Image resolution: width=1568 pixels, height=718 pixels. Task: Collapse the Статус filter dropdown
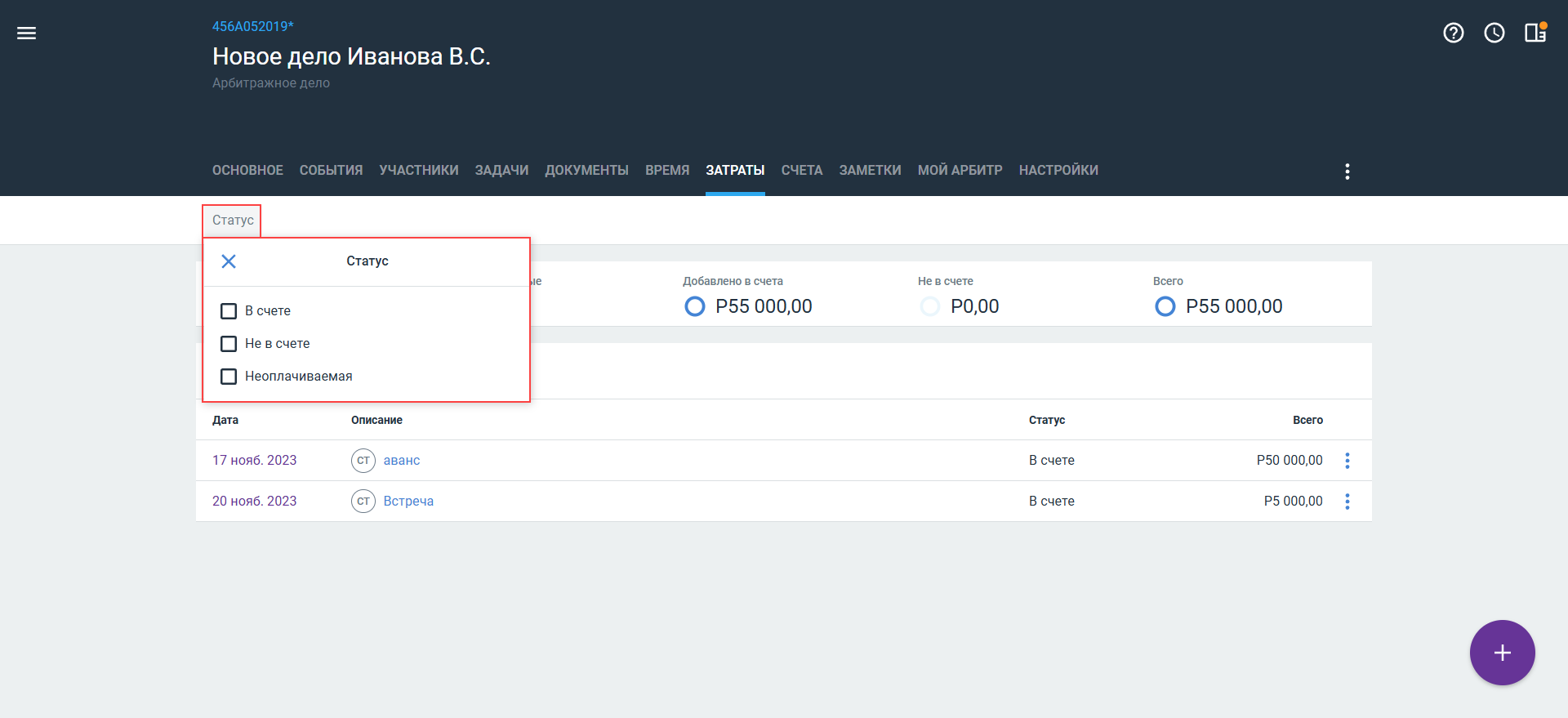click(x=233, y=221)
